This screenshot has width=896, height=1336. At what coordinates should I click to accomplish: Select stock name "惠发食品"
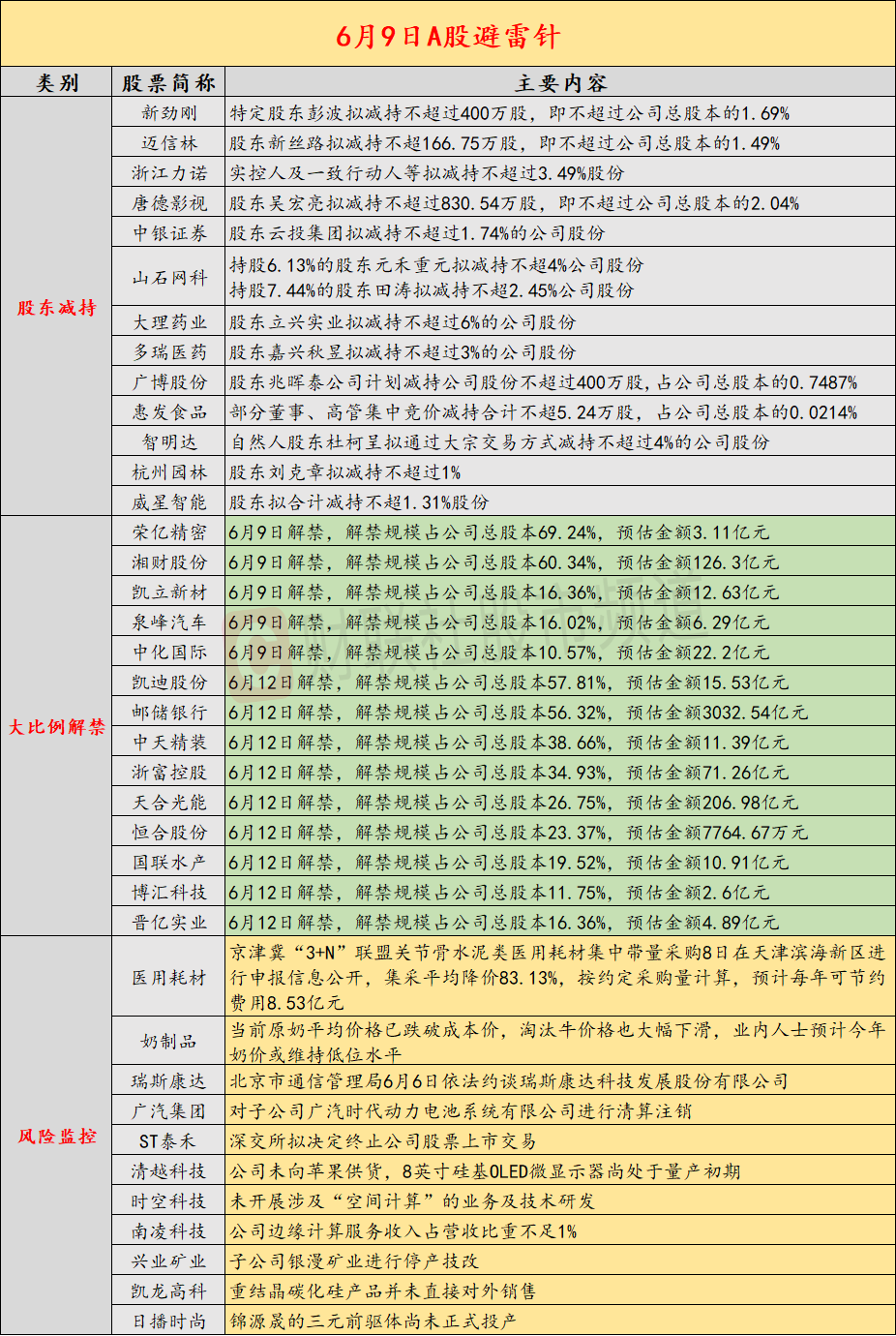[169, 412]
